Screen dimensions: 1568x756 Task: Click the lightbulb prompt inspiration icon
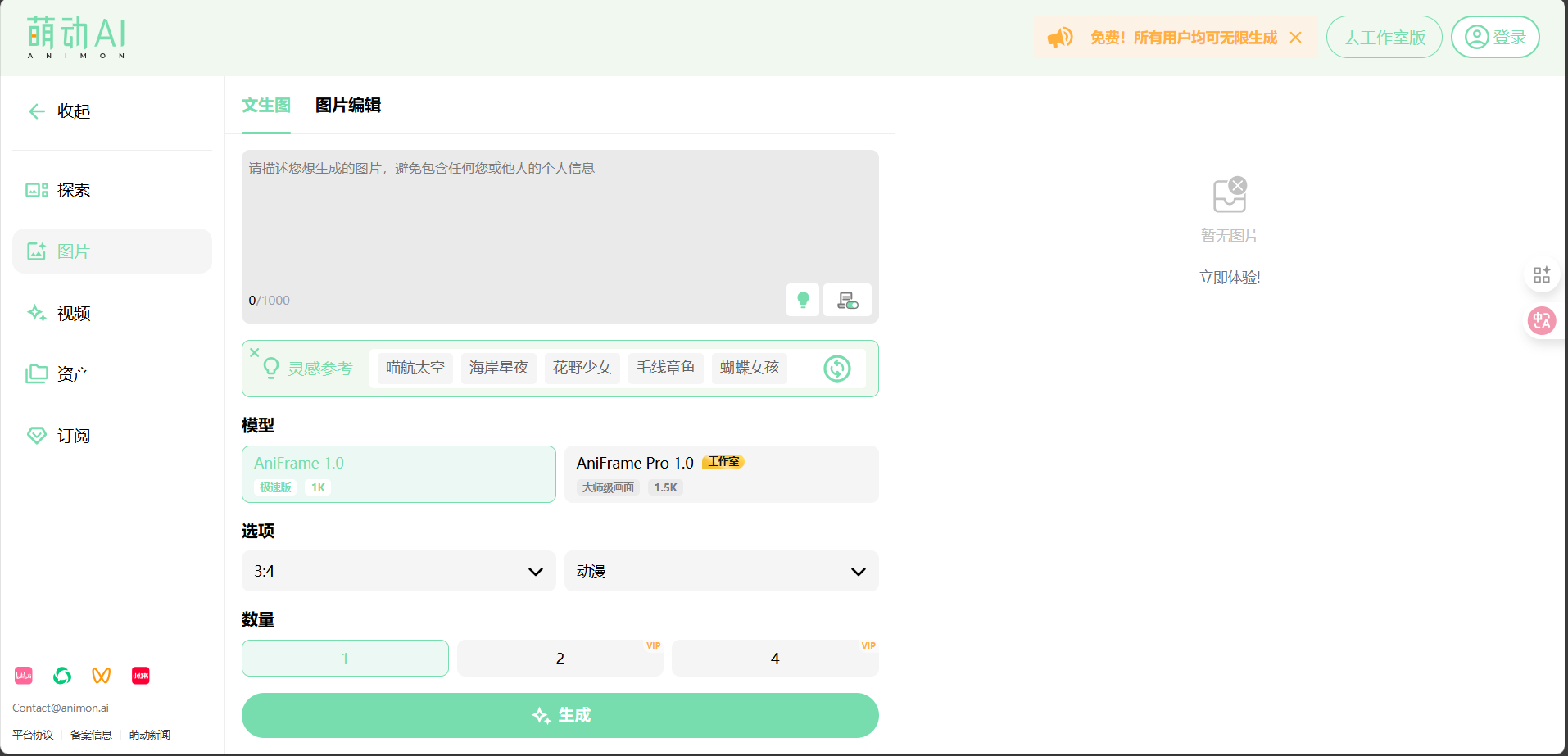[x=803, y=300]
